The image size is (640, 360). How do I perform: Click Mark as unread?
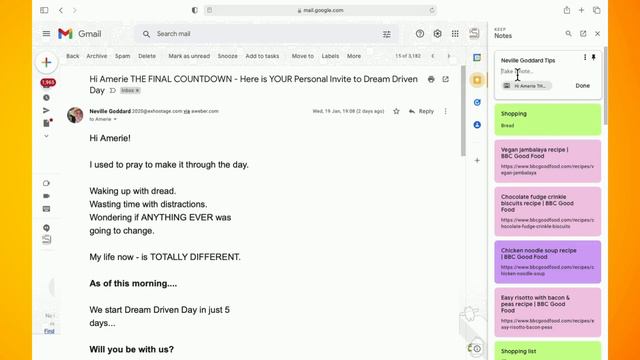189,56
